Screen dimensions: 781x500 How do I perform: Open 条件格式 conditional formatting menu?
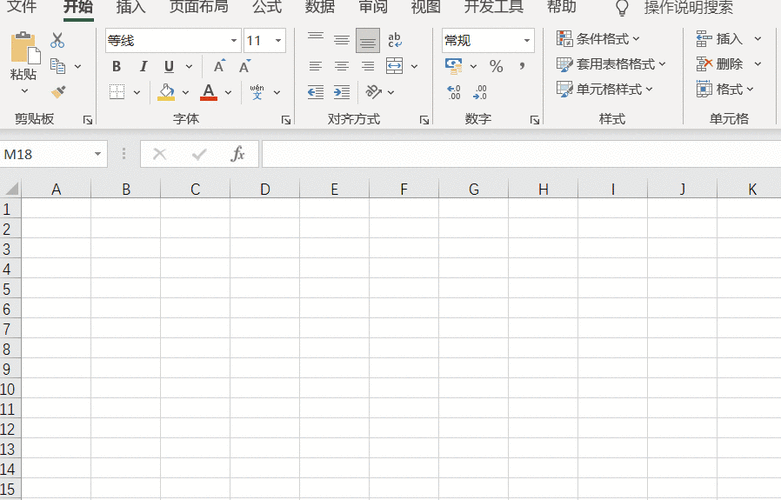tap(598, 38)
